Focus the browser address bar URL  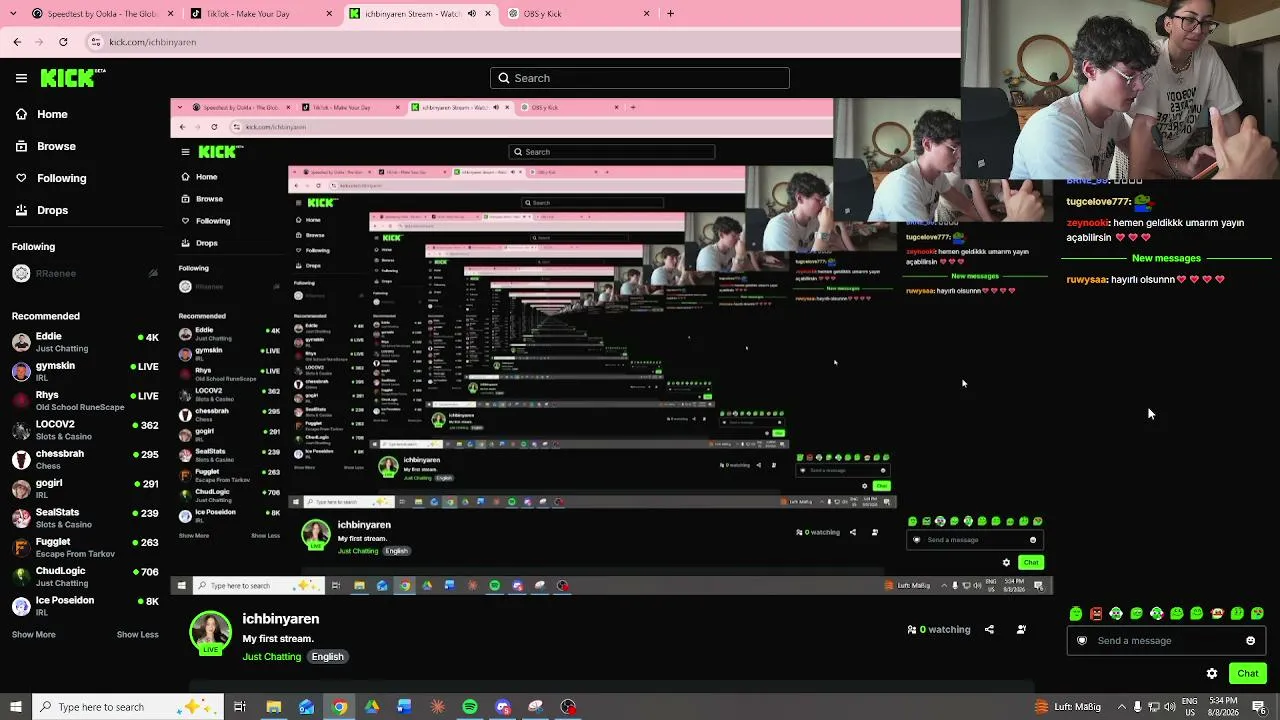(152, 42)
